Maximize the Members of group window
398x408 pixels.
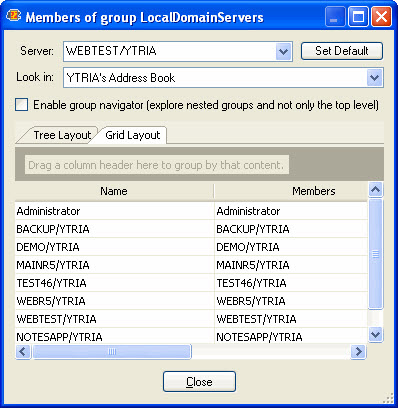pyautogui.click(x=359, y=17)
